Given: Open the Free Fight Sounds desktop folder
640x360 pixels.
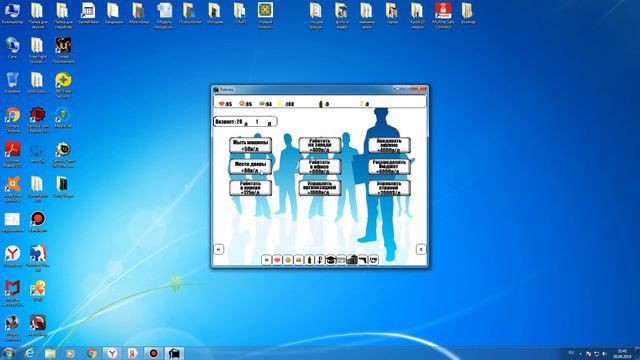Looking at the screenshot, I should pyautogui.click(x=38, y=51).
